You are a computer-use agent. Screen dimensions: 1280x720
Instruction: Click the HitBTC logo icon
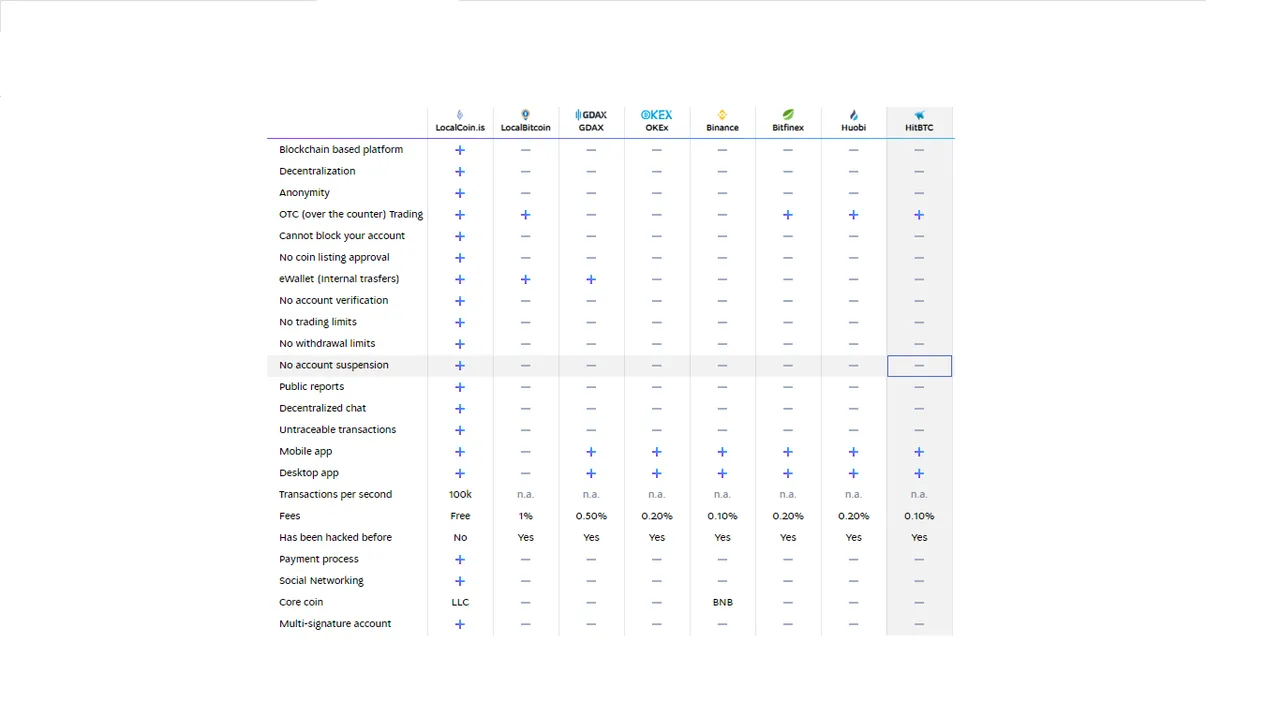point(919,115)
